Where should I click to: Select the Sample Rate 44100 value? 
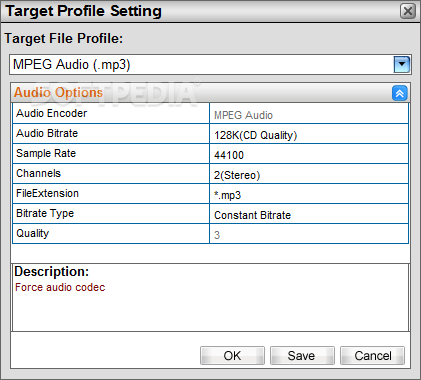[309, 154]
